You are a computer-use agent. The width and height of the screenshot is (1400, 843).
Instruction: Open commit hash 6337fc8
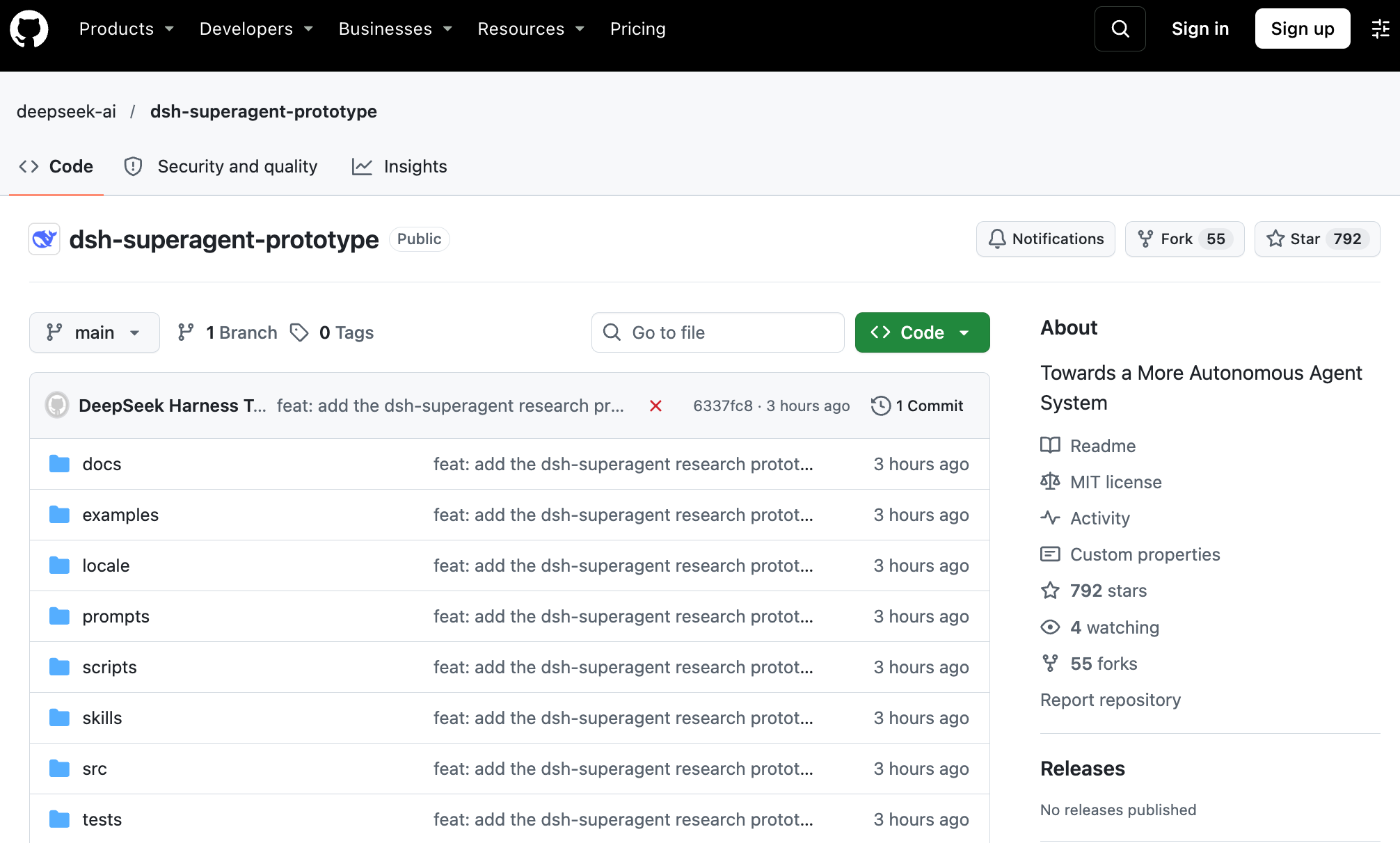click(x=723, y=406)
